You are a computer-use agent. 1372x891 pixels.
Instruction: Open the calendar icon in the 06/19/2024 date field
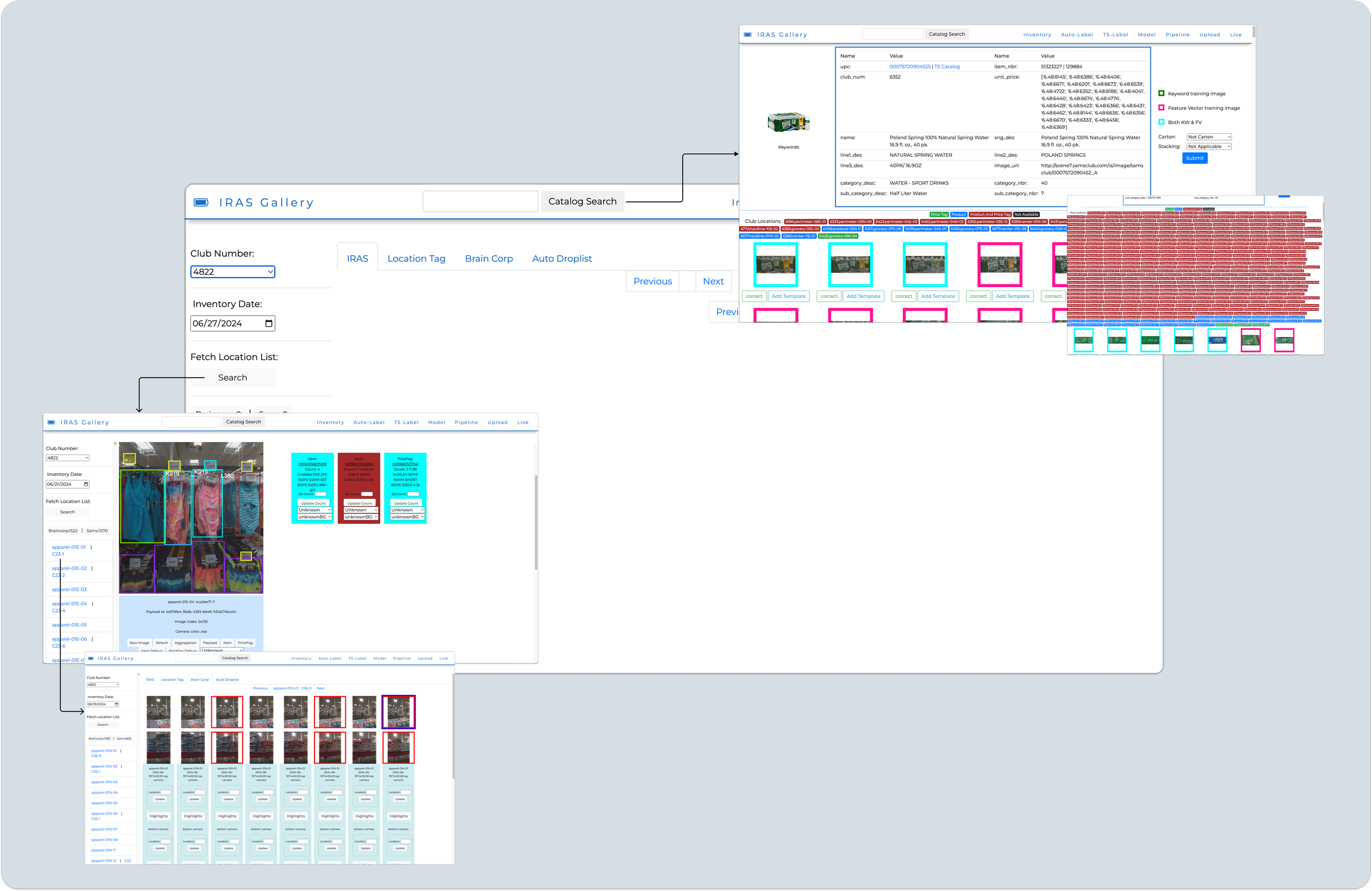coord(116,704)
